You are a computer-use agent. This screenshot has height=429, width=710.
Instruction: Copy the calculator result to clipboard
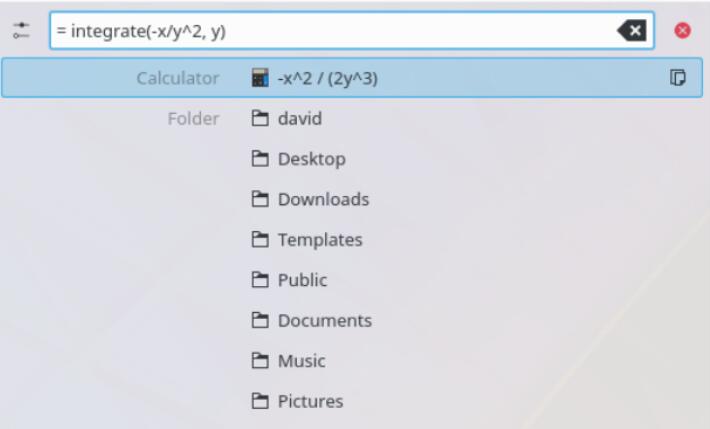coord(678,78)
